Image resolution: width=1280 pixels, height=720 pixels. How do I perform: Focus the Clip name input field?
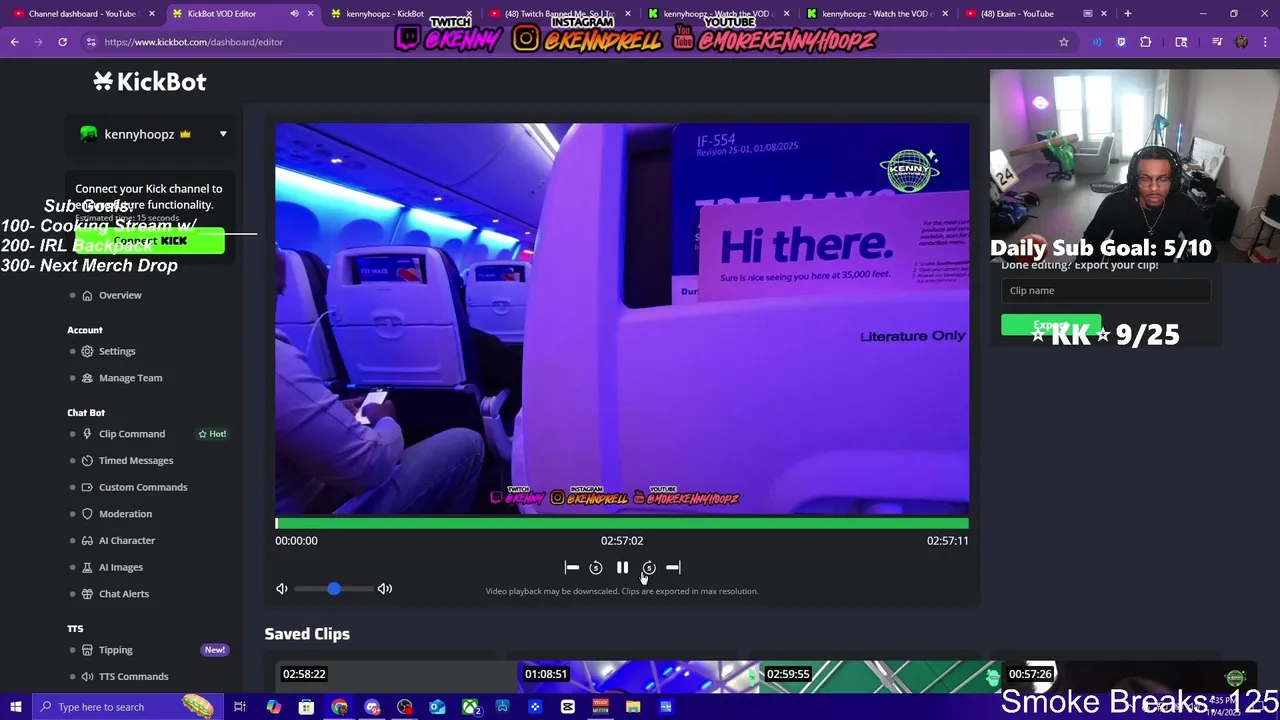tap(1106, 291)
